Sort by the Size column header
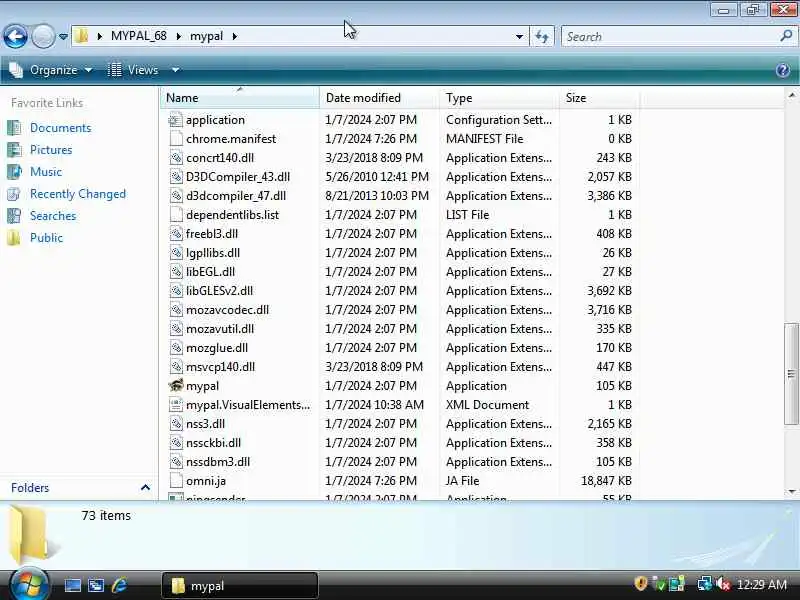 click(x=599, y=98)
